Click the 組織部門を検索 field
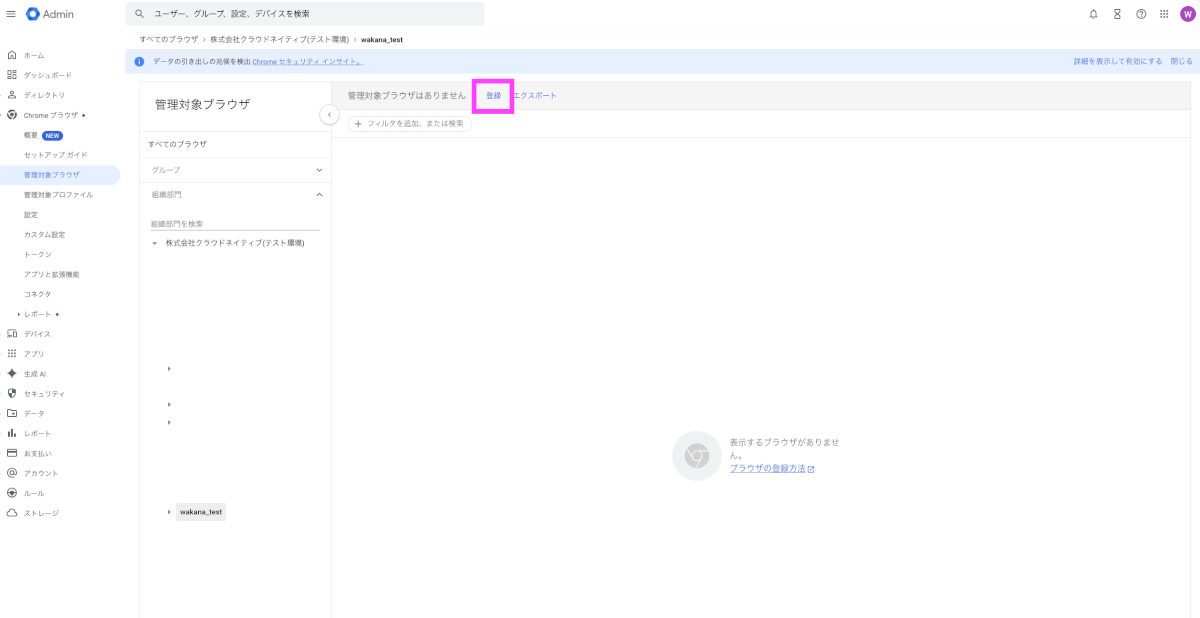Image resolution: width=1200 pixels, height=618 pixels. tap(235, 224)
